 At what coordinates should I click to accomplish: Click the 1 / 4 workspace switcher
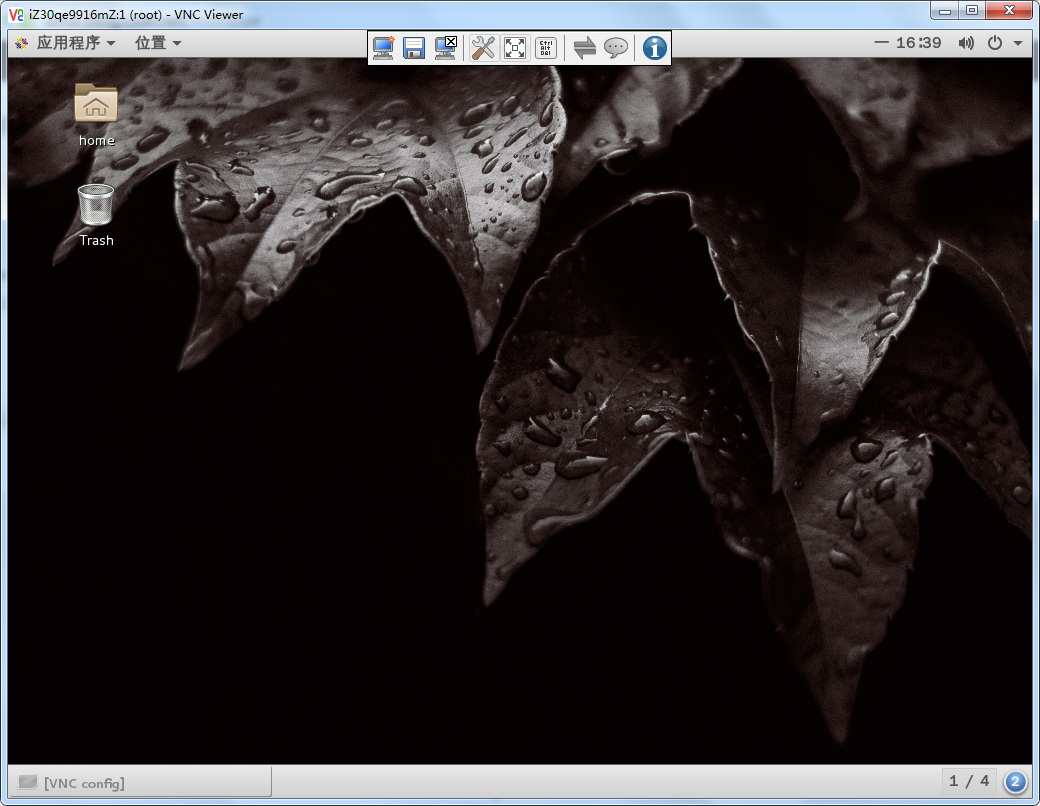click(x=969, y=781)
